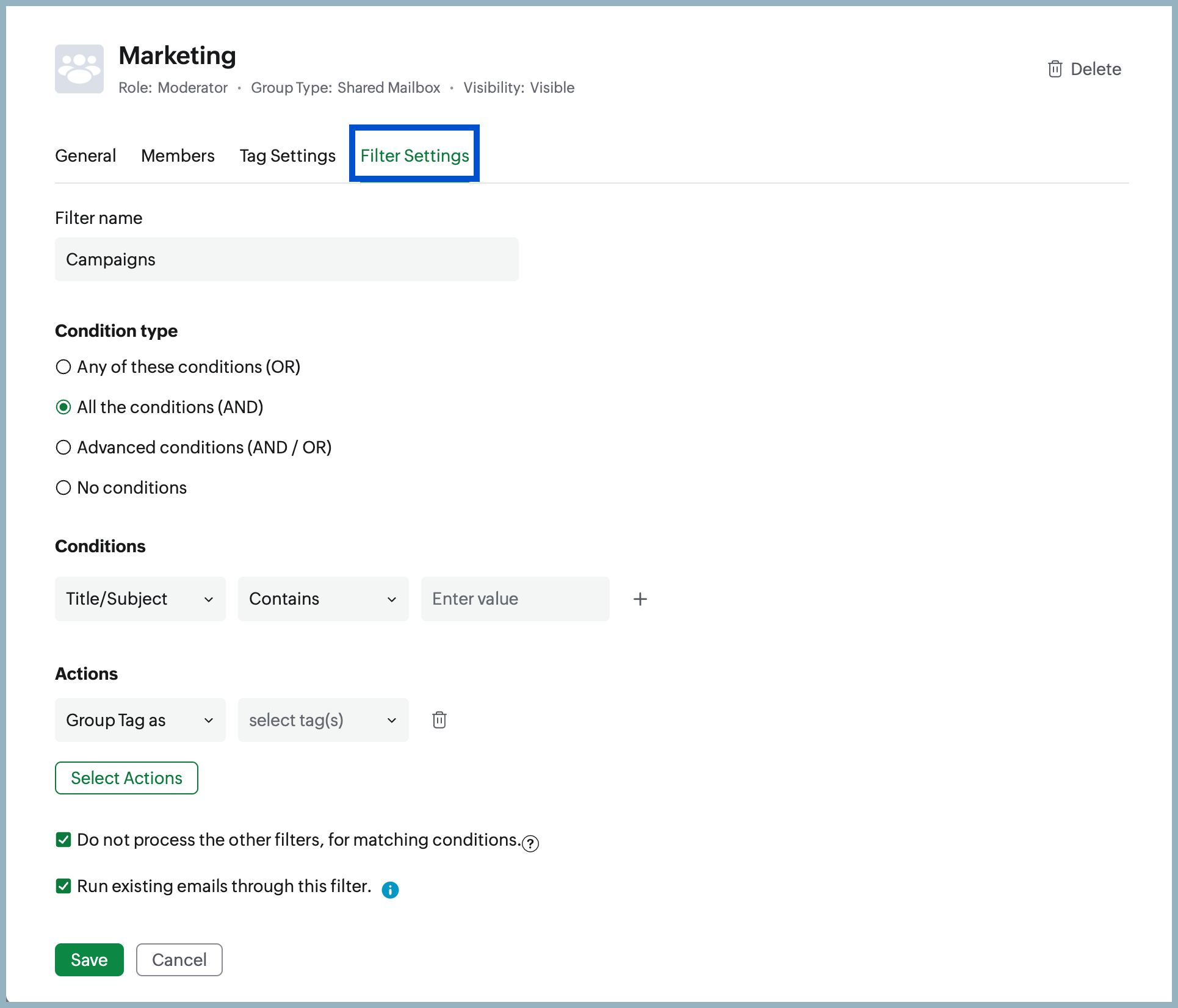The width and height of the screenshot is (1178, 1008).
Task: Select Any of these conditions (OR)
Action: (x=63, y=367)
